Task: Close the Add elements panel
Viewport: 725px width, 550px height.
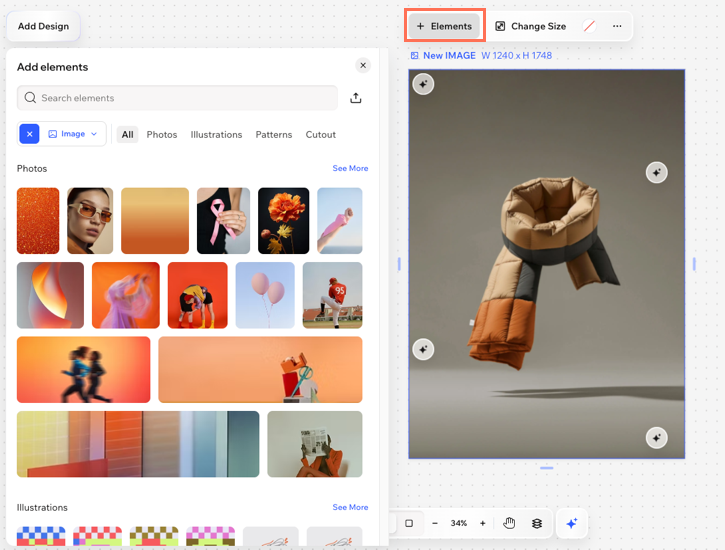Action: pyautogui.click(x=363, y=65)
